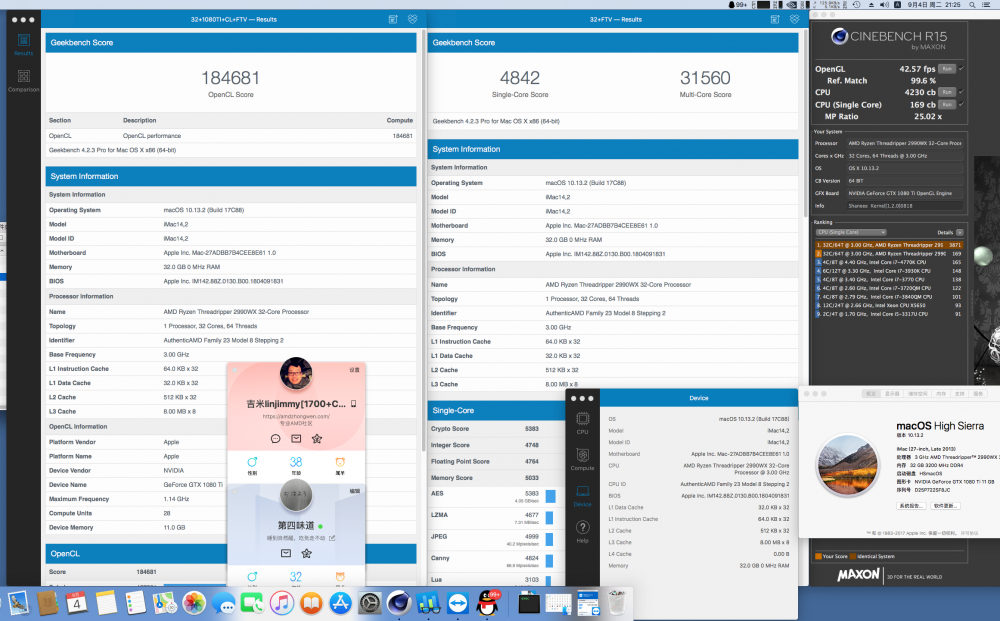The height and width of the screenshot is (621, 1000).
Task: Select CPU icon in Device window sidebar
Action: click(x=582, y=422)
